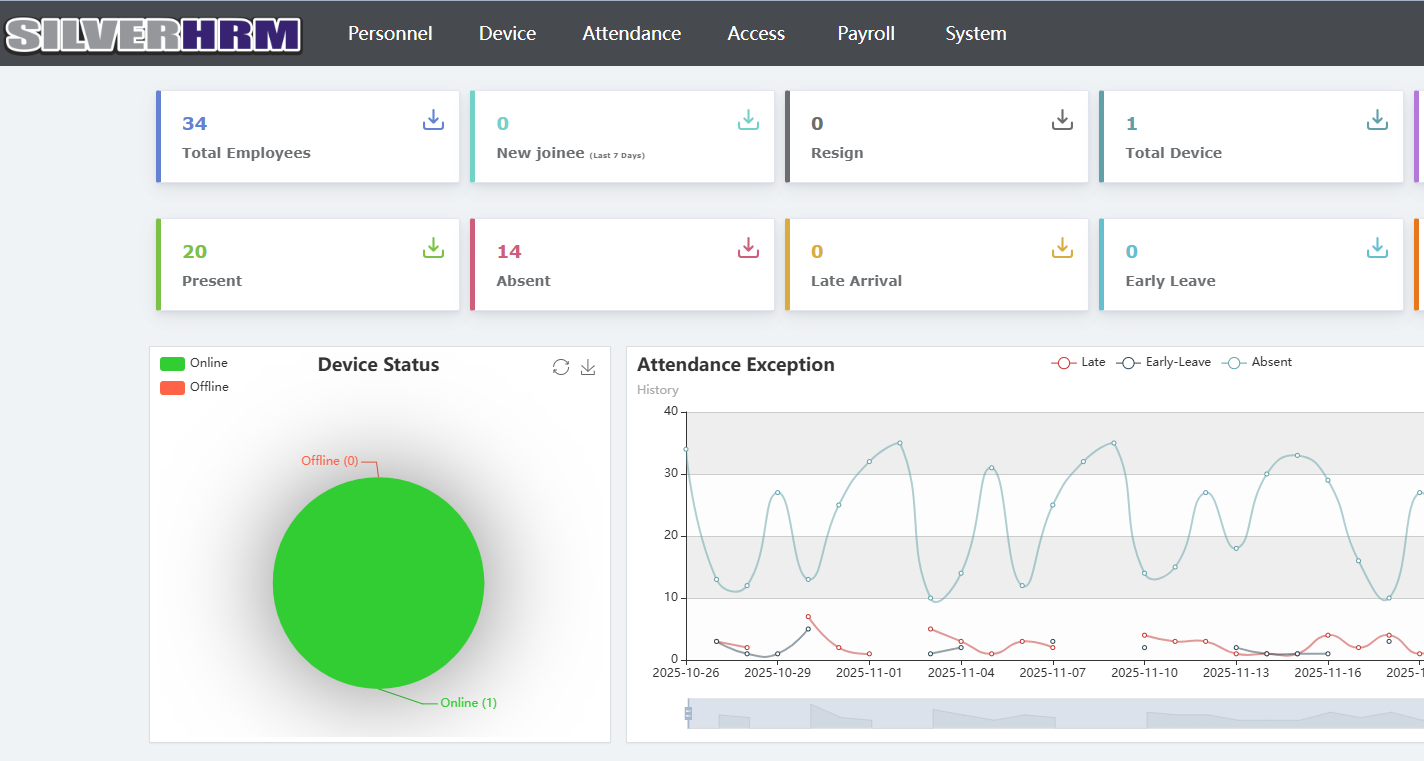1424x761 pixels.
Task: Open the Personnel menu
Action: pos(390,33)
